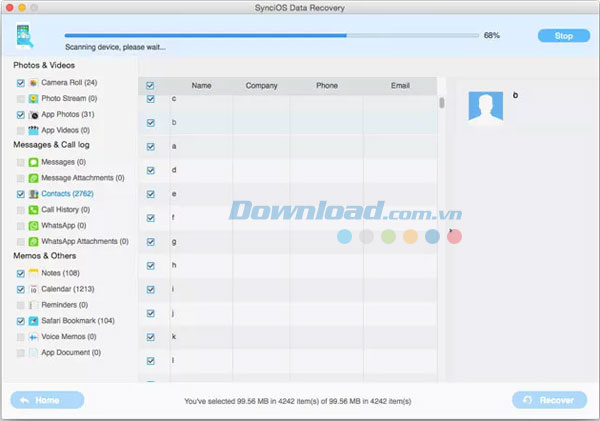Click the Notes icon
This screenshot has height=421, width=600.
(34, 273)
